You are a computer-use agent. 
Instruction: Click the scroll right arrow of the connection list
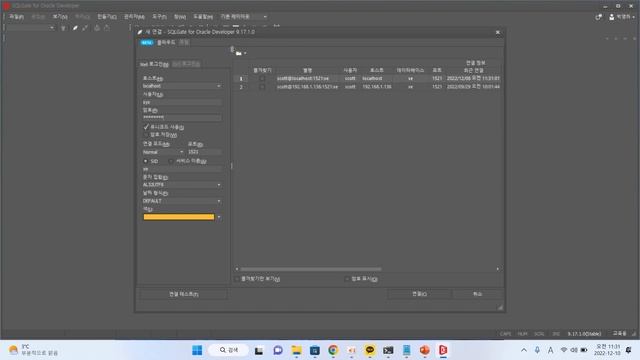(498, 269)
